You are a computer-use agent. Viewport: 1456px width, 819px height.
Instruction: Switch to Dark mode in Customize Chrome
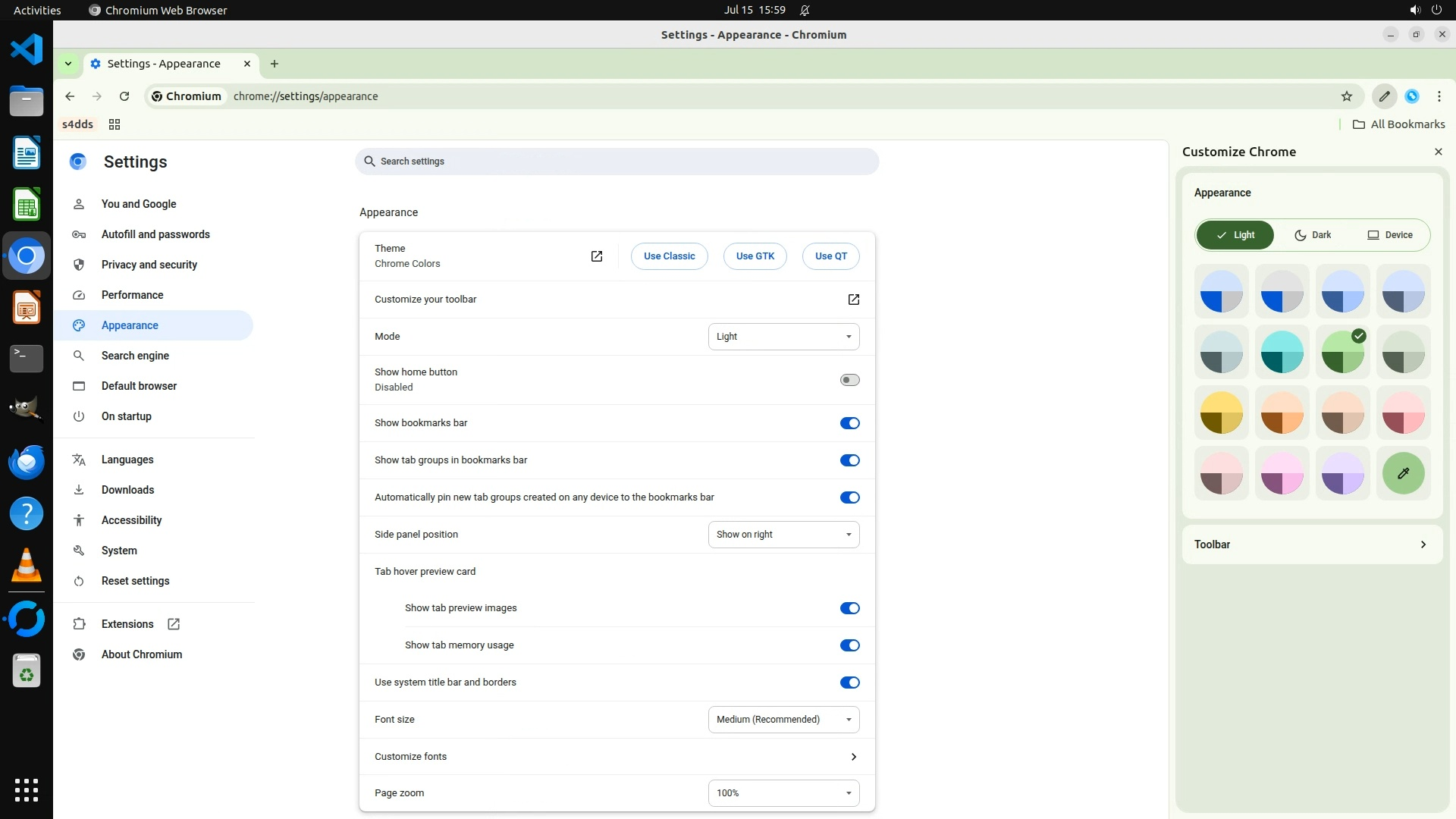[x=1313, y=235]
